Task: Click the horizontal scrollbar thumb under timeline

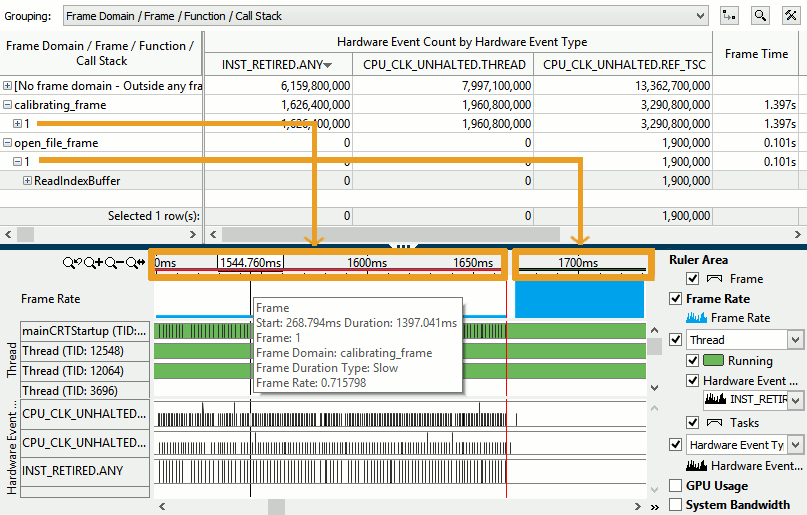Action: 276,507
